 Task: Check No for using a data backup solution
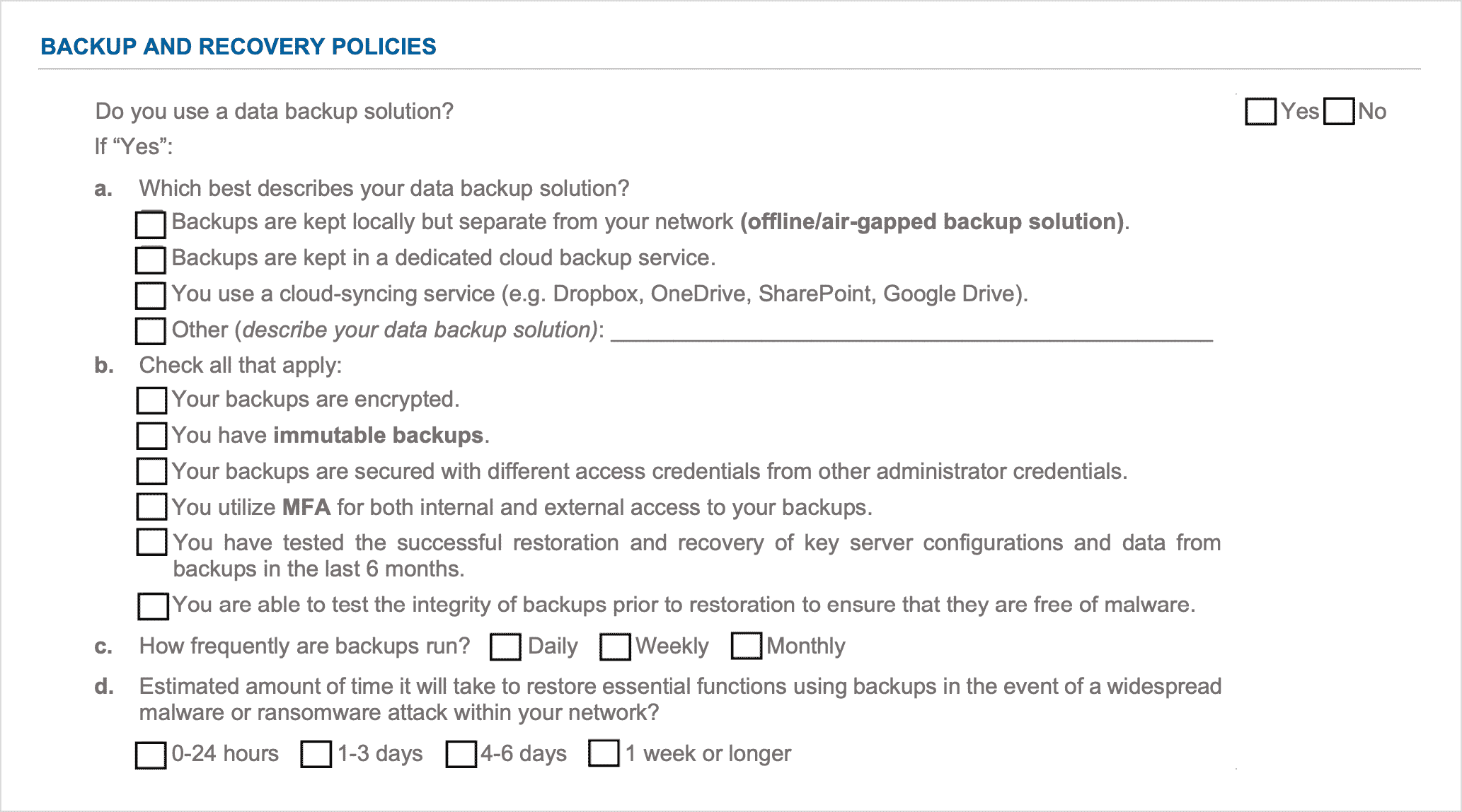[1339, 112]
